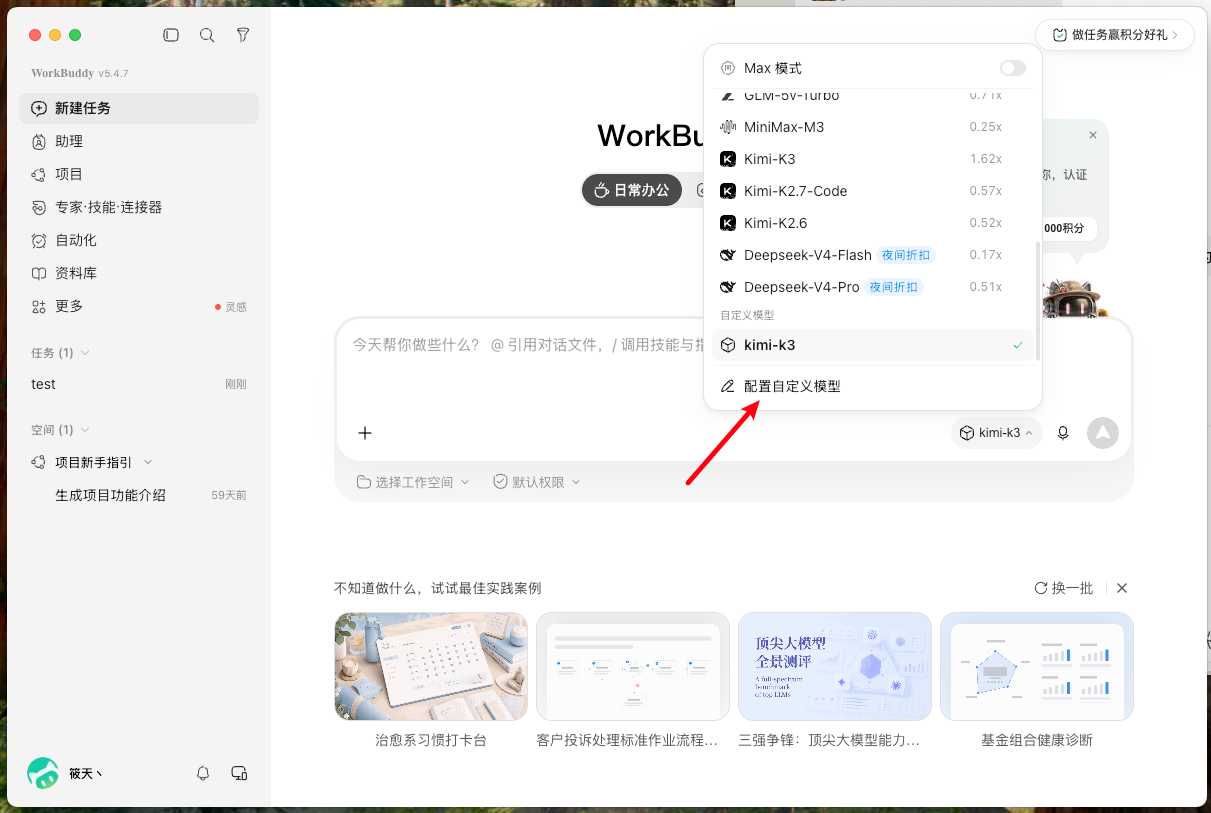The height and width of the screenshot is (813, 1211).
Task: Open notifications bell icon
Action: (203, 773)
